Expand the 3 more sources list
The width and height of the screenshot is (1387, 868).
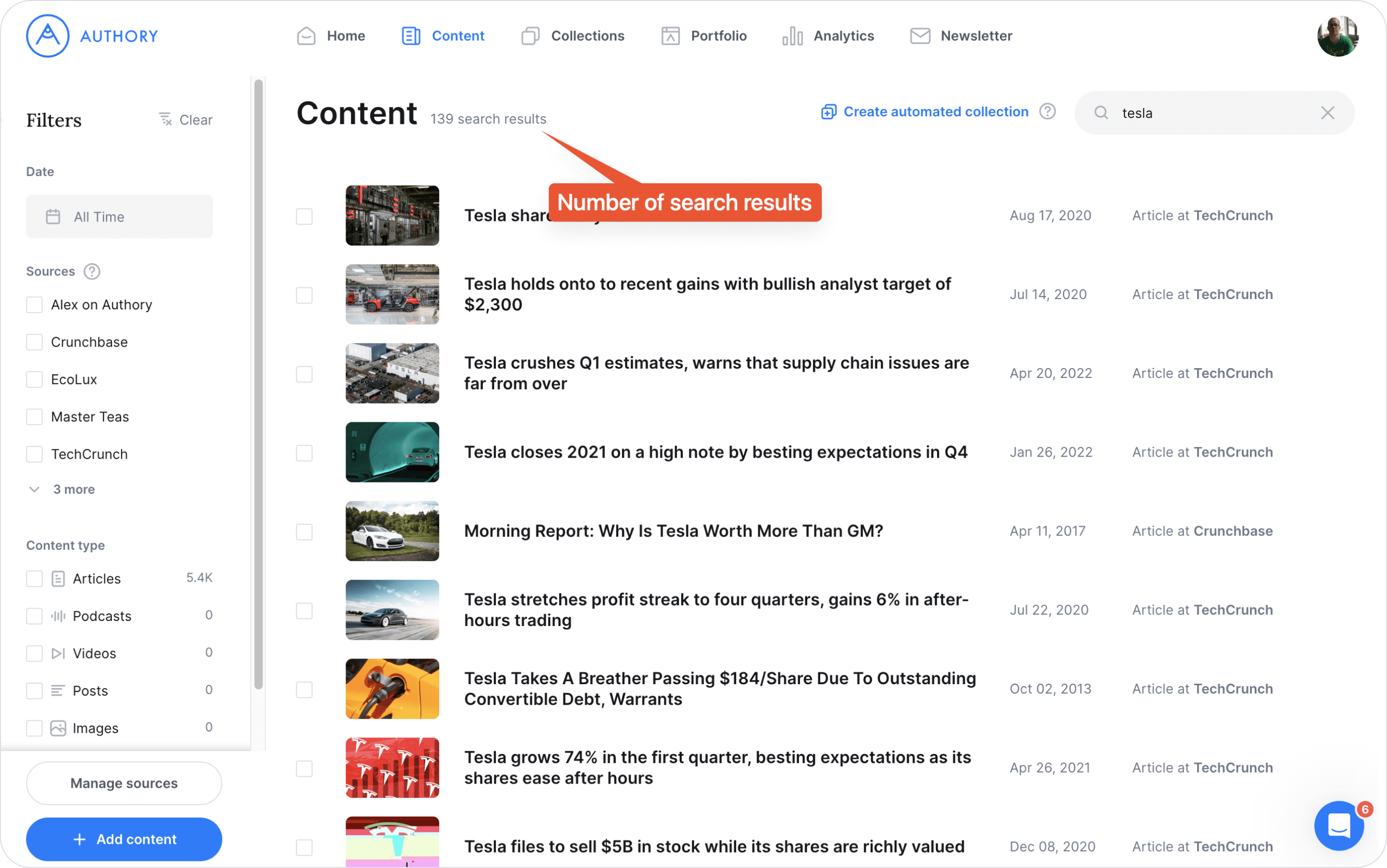click(x=62, y=489)
